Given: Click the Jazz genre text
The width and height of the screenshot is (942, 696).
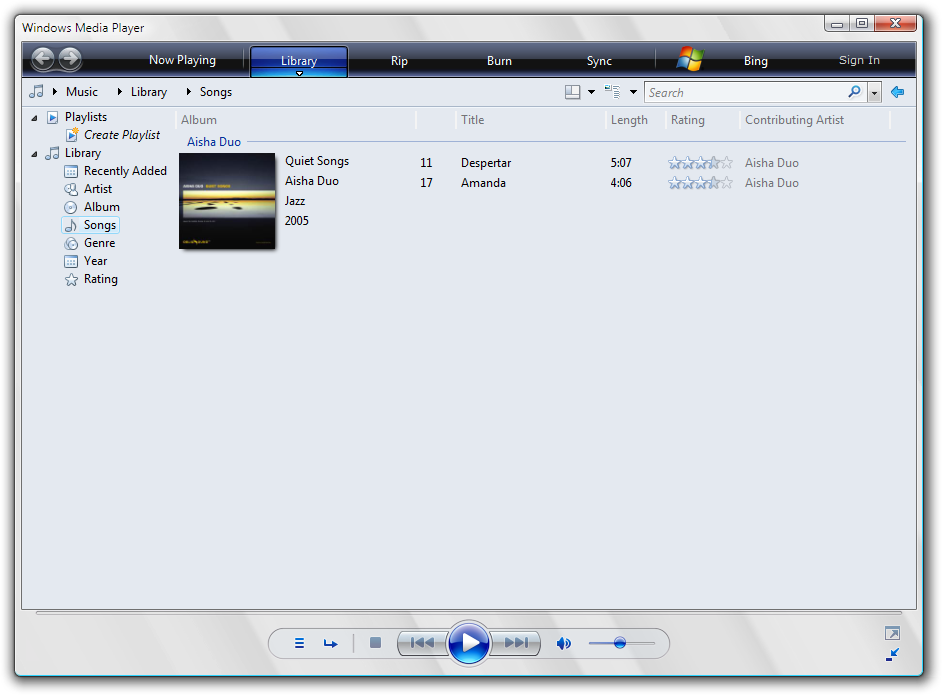Looking at the screenshot, I should (294, 201).
